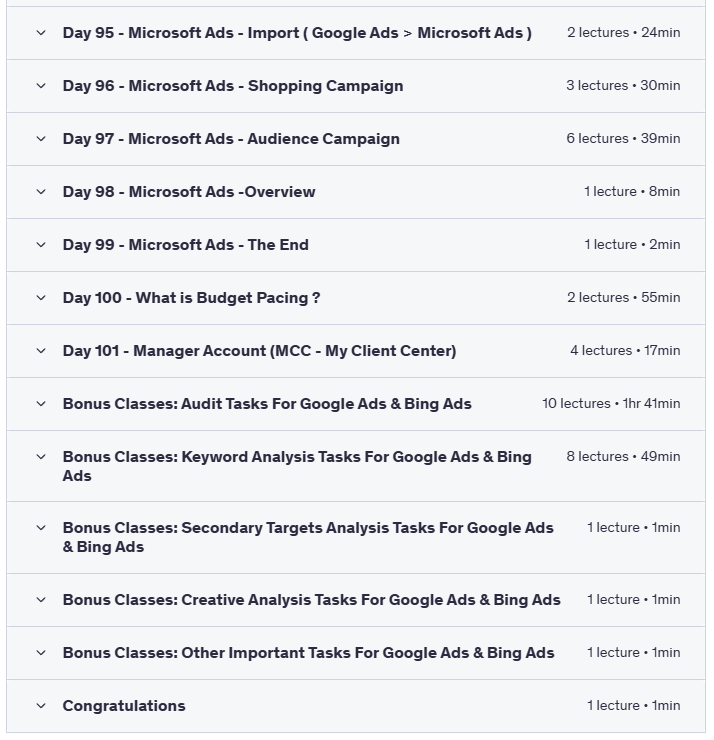Click the '2 lectures • 55min' label
This screenshot has height=740, width=714.
pos(623,298)
